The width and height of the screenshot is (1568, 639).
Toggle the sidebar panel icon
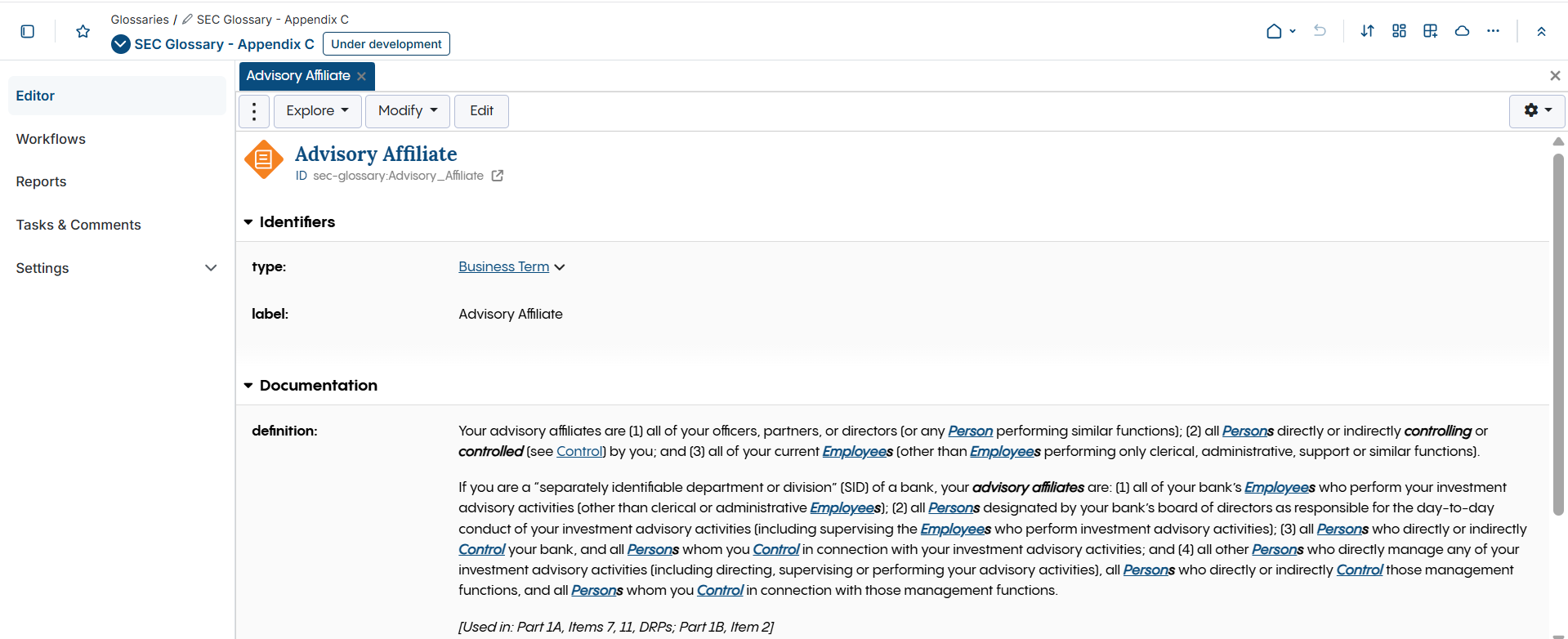pos(27,31)
